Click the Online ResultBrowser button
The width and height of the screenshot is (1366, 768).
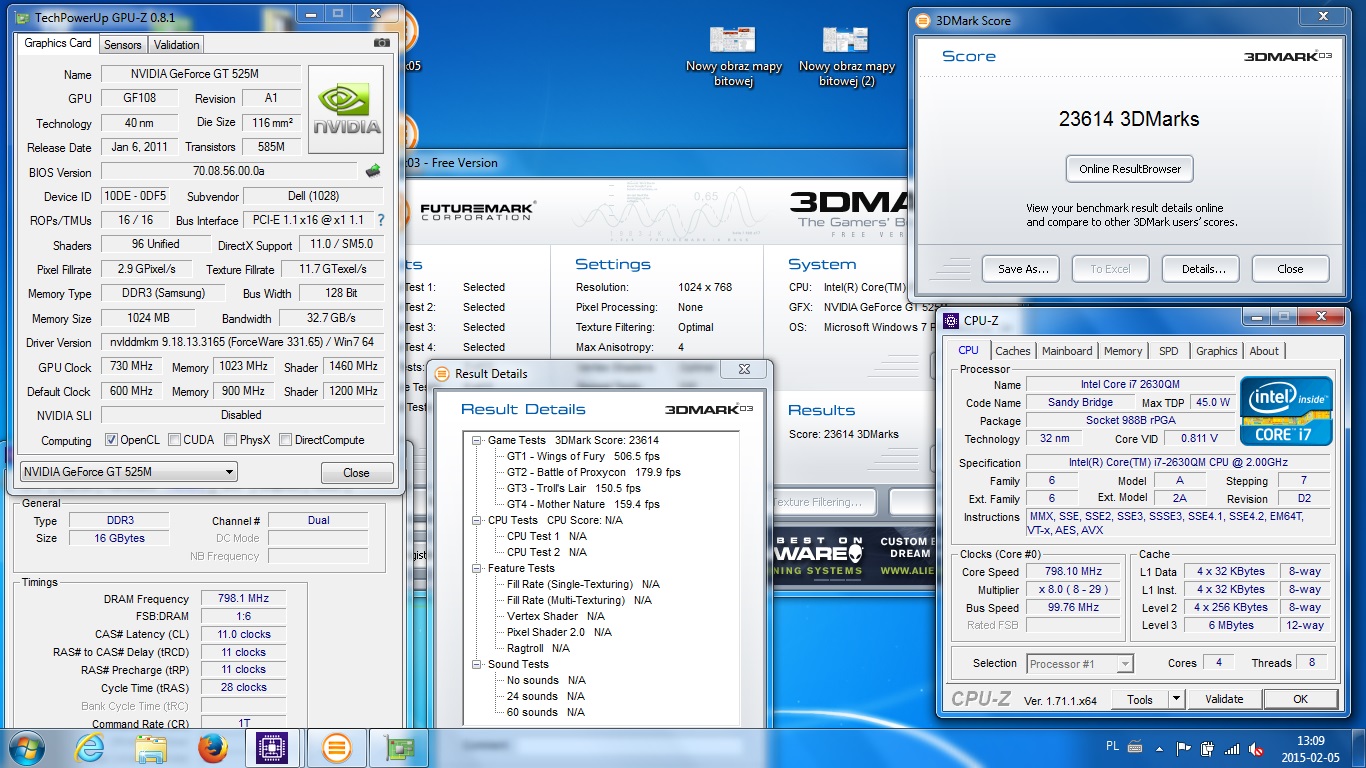(x=1130, y=169)
